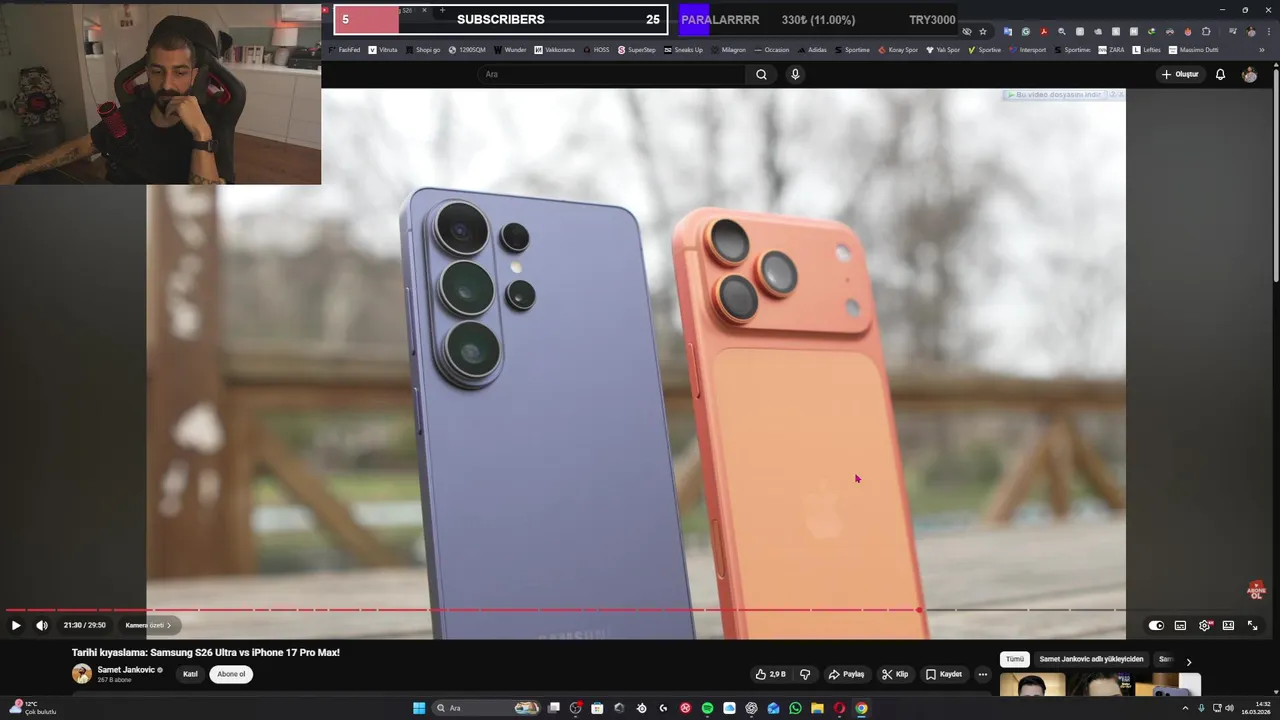The image size is (1280, 720).
Task: Open the Vitruta bookmark
Action: click(383, 49)
